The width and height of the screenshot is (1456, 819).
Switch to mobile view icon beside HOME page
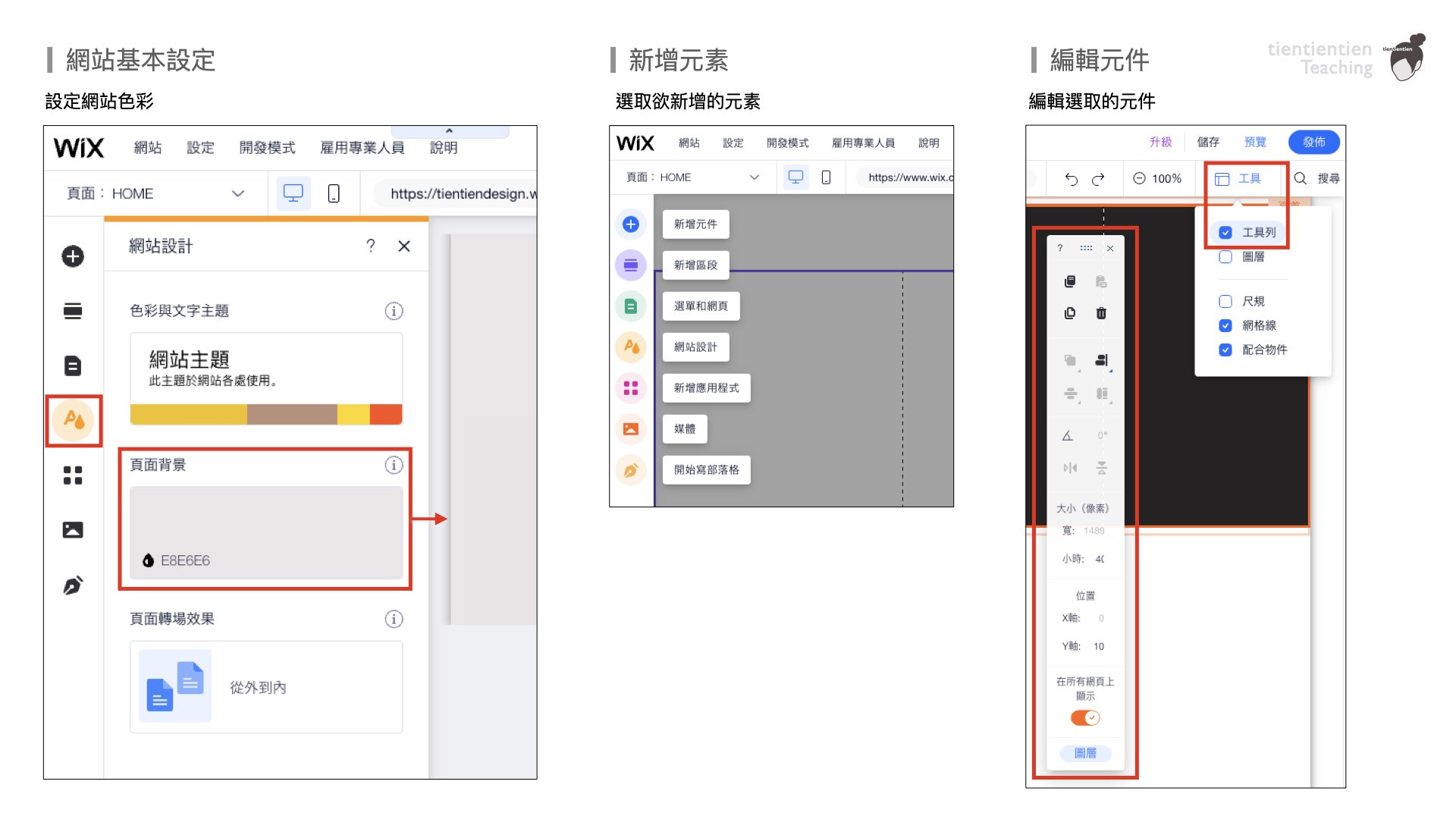pyautogui.click(x=333, y=193)
